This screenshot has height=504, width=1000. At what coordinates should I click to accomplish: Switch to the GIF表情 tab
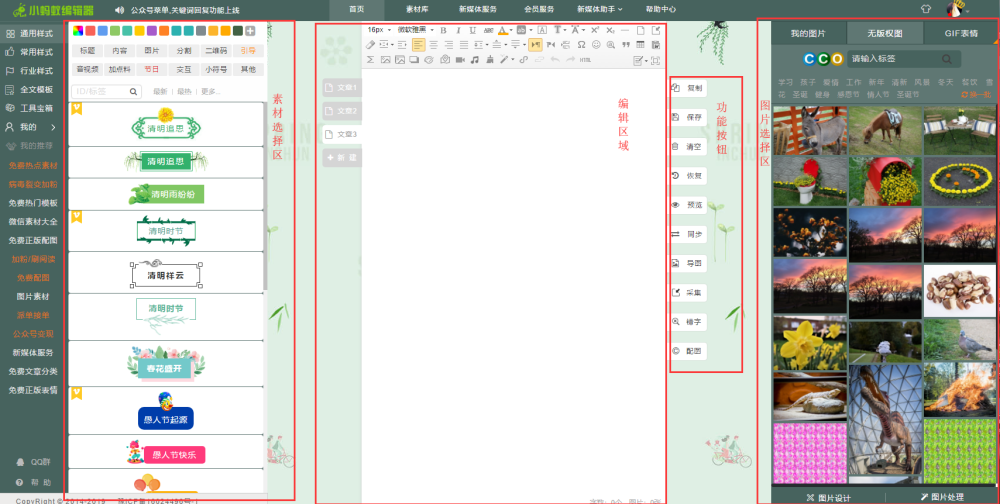[x=960, y=34]
